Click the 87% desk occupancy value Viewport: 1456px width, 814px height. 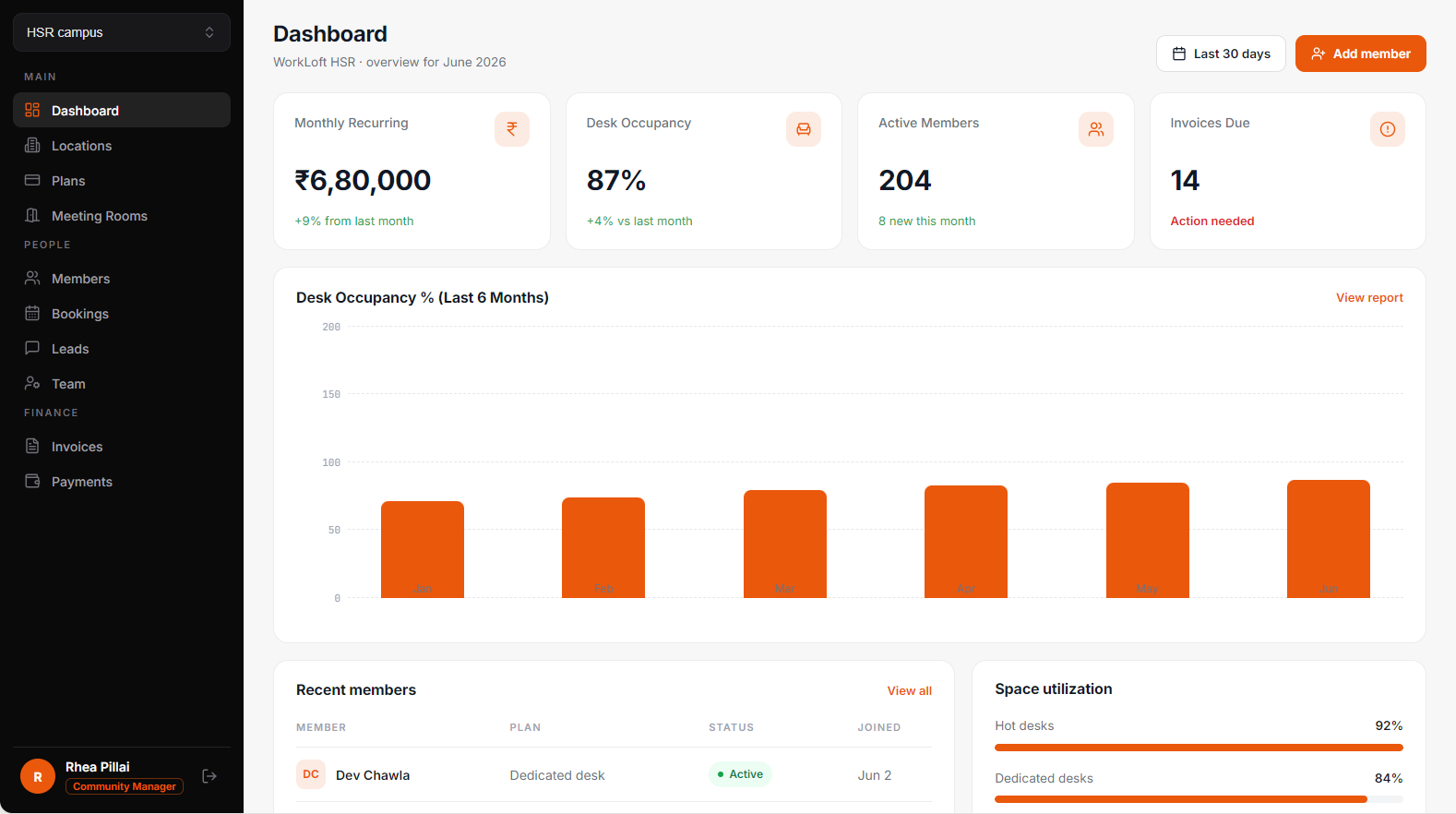coord(616,180)
